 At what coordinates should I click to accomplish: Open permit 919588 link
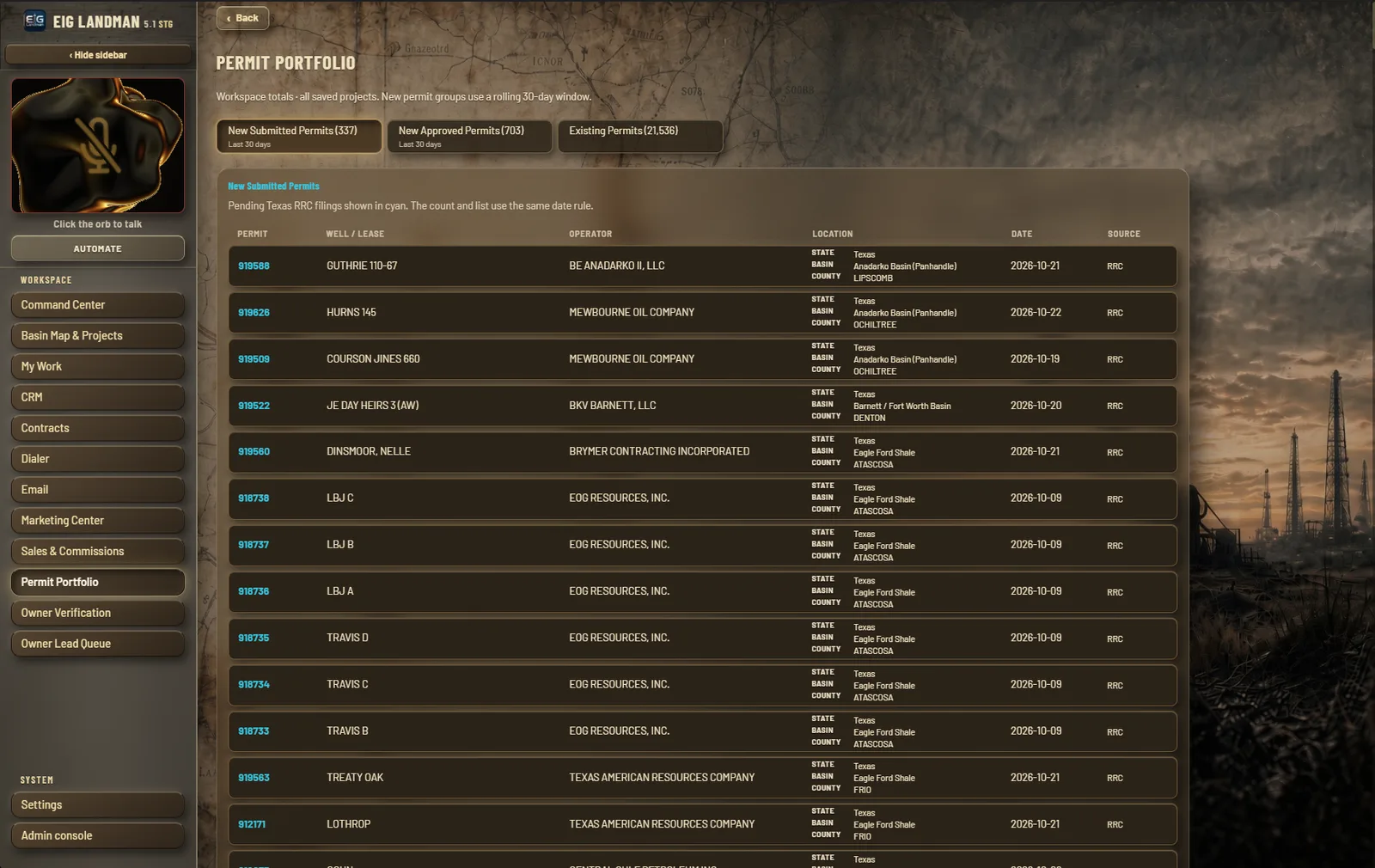pyautogui.click(x=254, y=266)
